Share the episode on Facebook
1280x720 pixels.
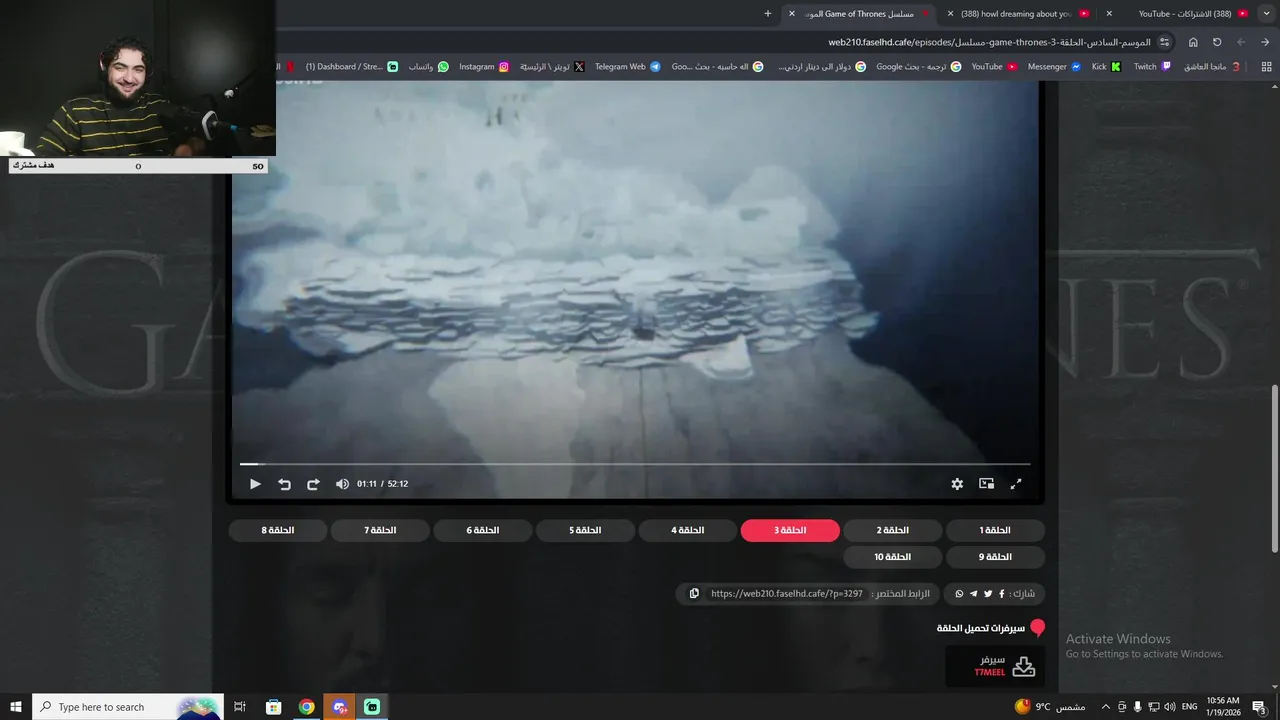click(1002, 594)
